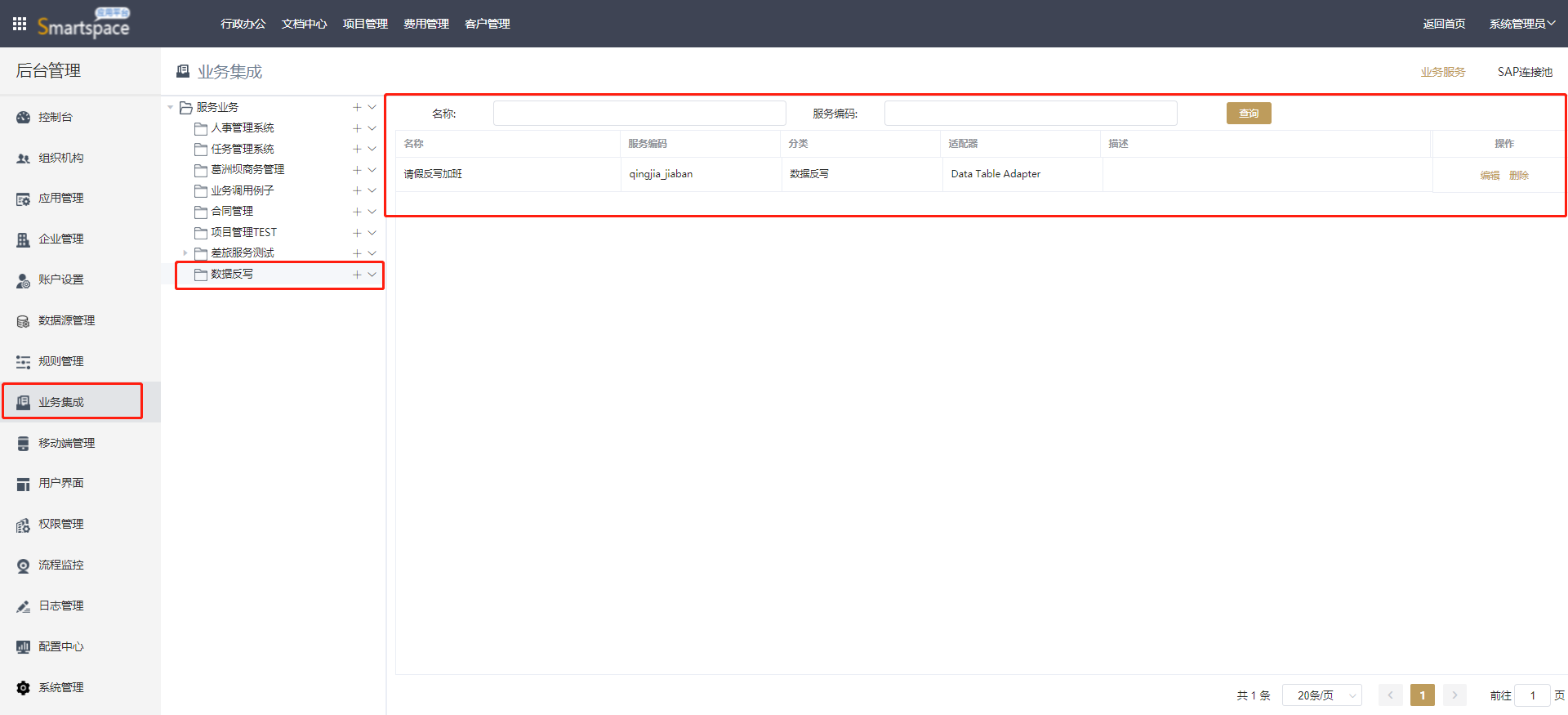Open chevron menu for 服务业务

click(372, 107)
